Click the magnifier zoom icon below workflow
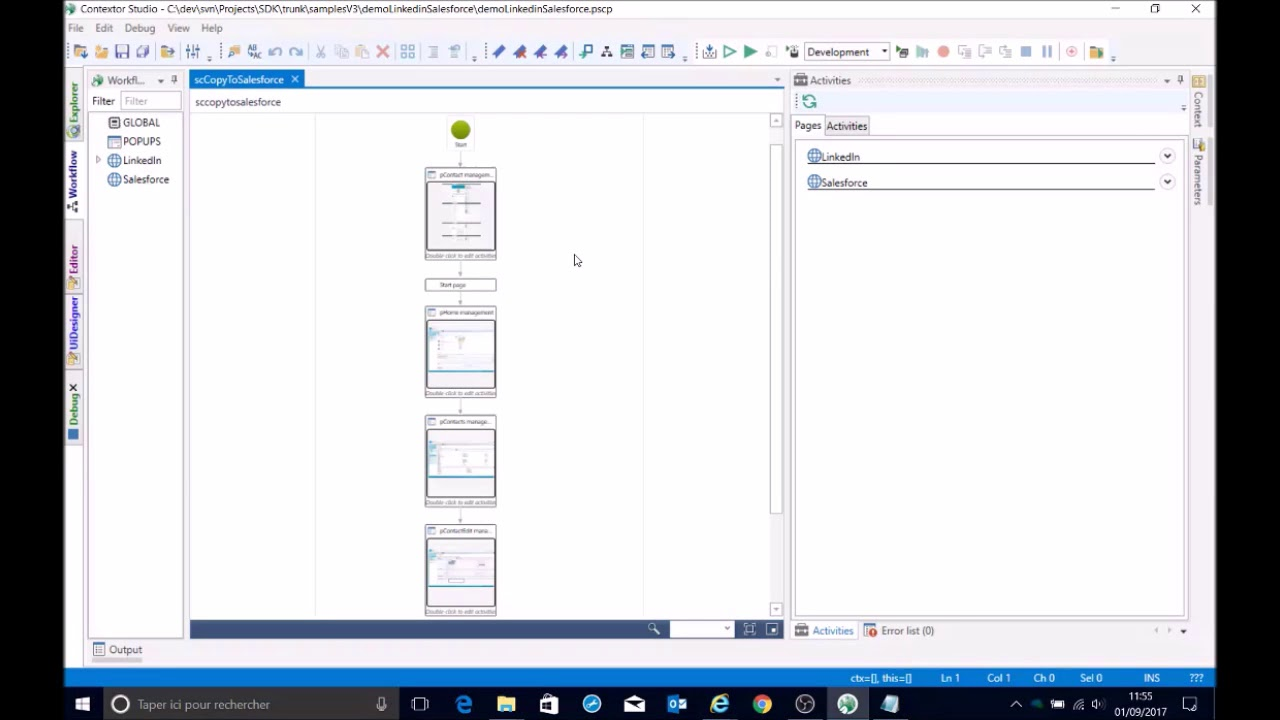The image size is (1280, 720). (654, 629)
